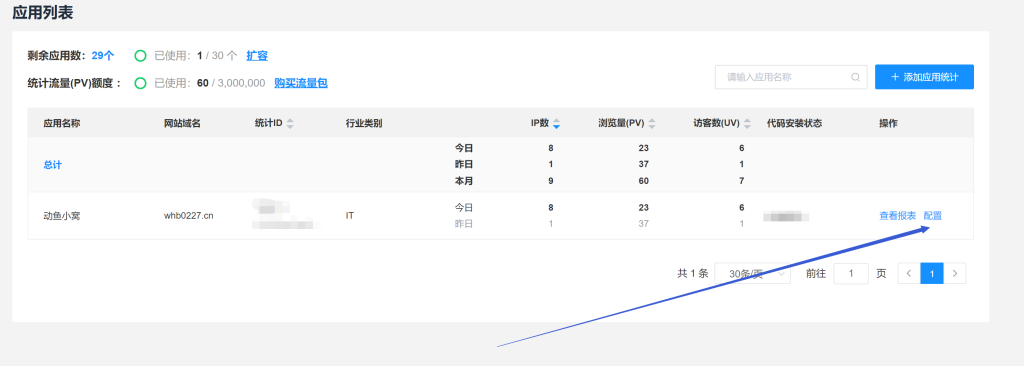Open 购买流量包 link

[x=300, y=83]
